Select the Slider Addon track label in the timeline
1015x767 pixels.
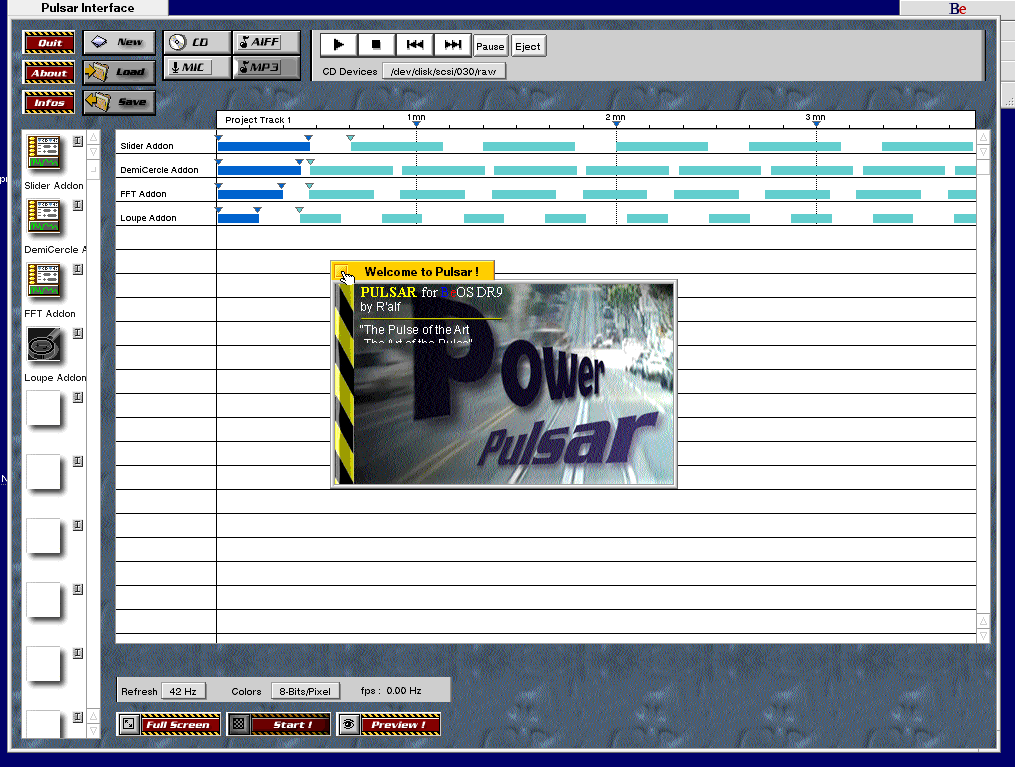coord(147,146)
